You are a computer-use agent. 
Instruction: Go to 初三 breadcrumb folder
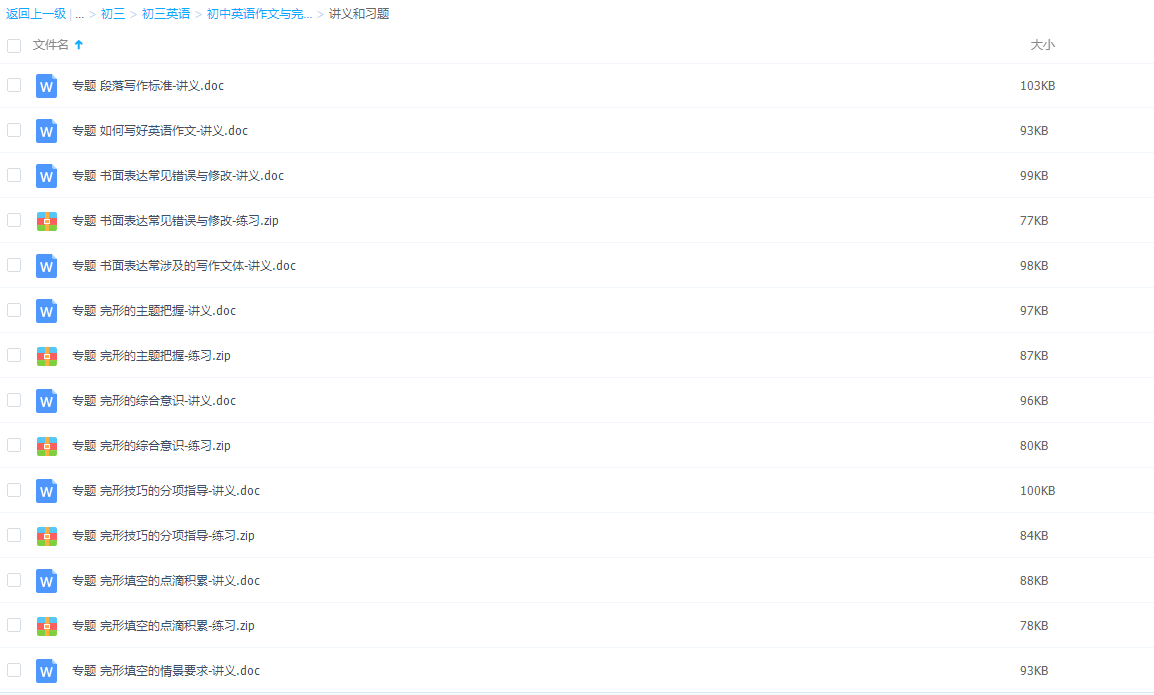point(113,14)
